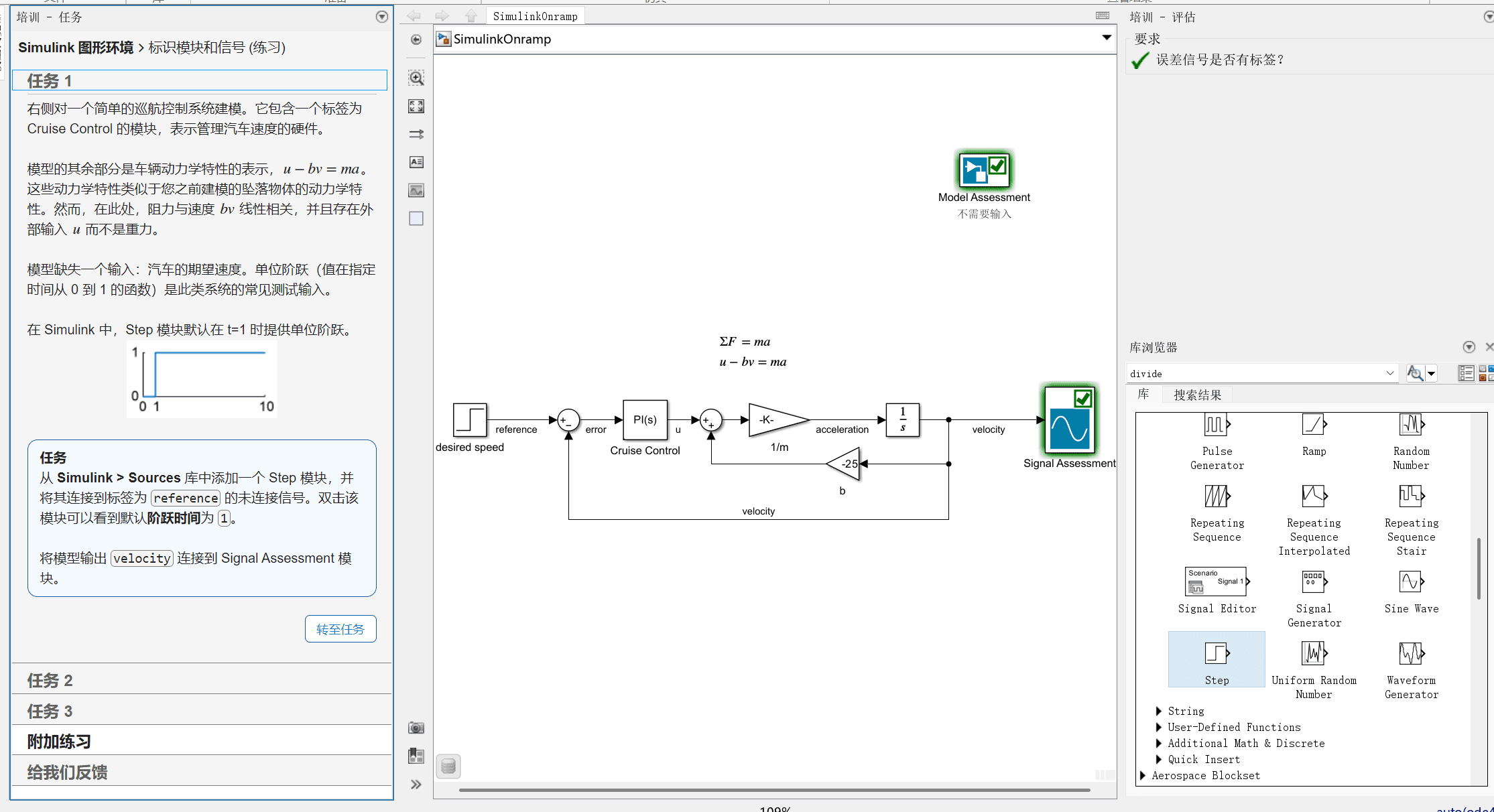Click the library search magnifier button

click(x=1415, y=373)
